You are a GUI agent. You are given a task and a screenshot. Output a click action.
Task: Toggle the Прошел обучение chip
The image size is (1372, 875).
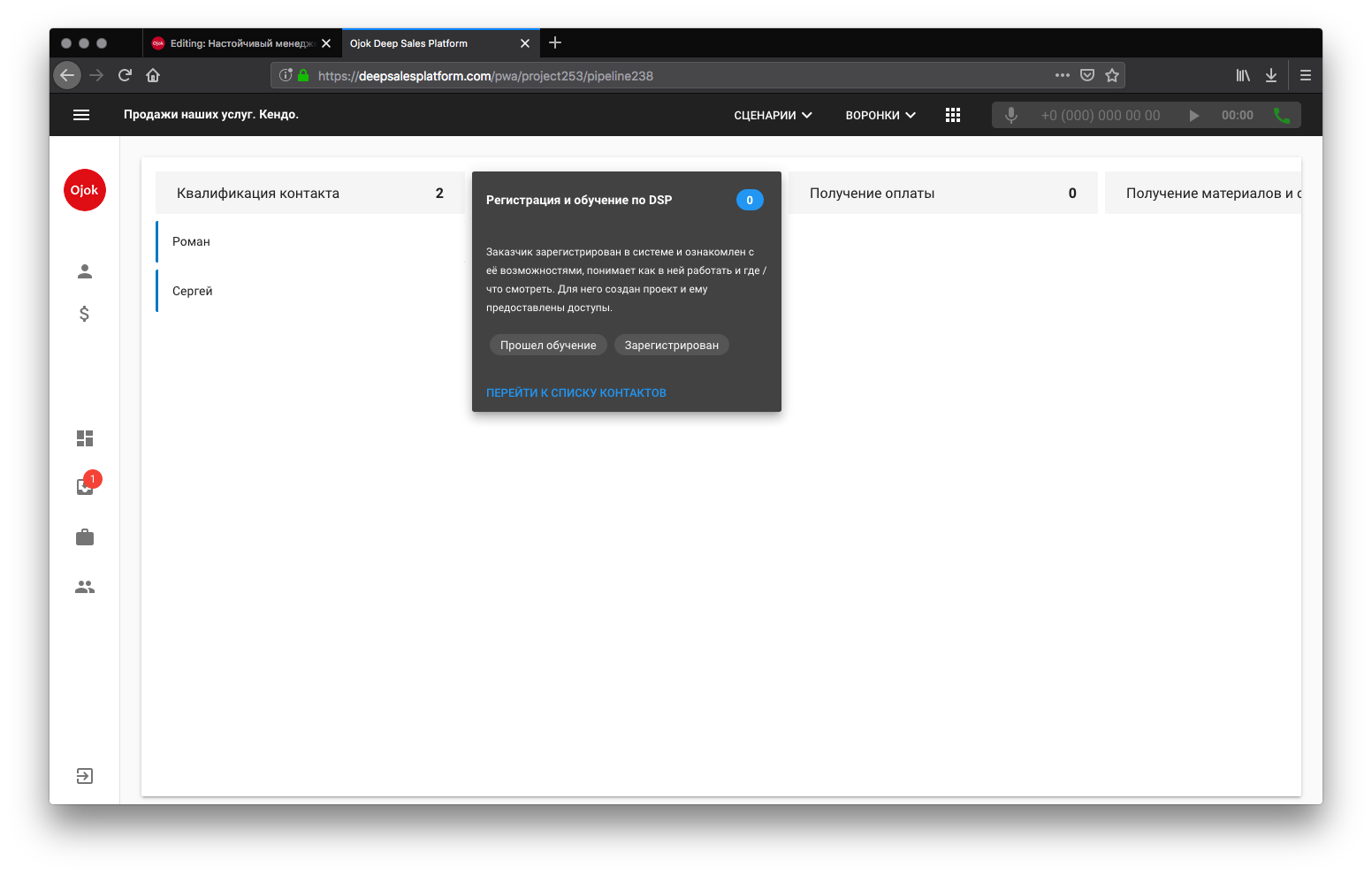[x=548, y=345]
